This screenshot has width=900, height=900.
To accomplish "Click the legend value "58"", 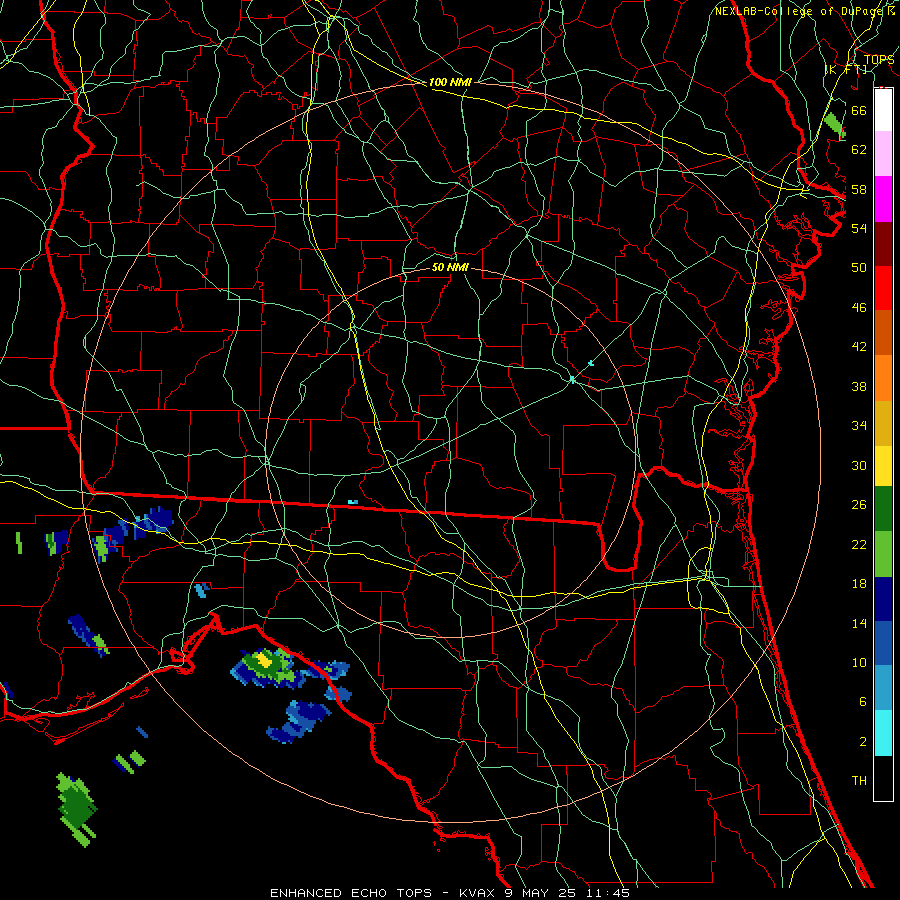I will (x=859, y=189).
